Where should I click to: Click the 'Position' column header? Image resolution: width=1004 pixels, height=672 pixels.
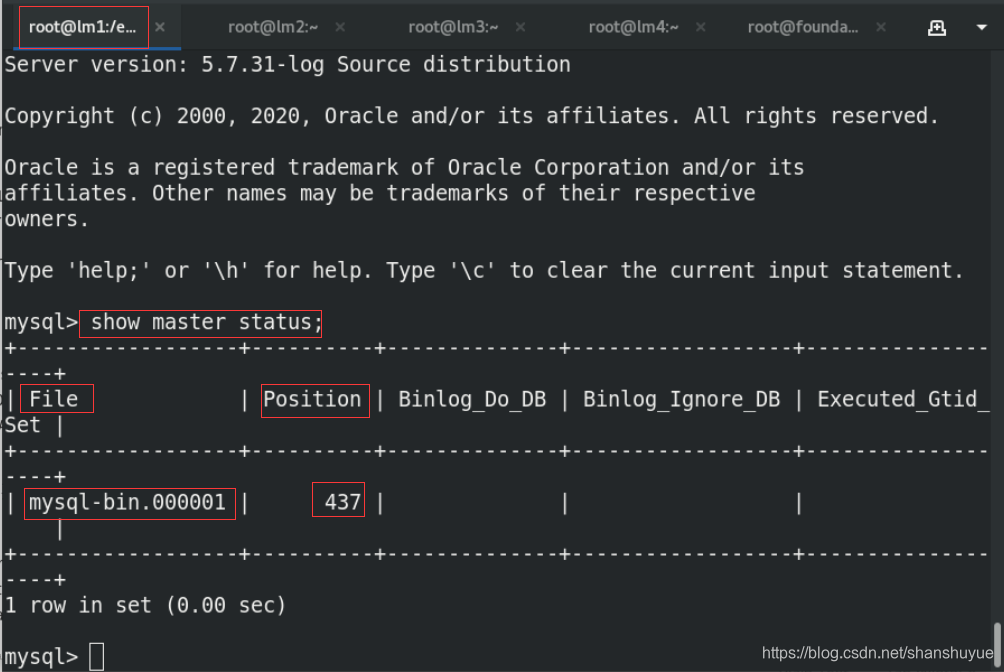(x=312, y=399)
